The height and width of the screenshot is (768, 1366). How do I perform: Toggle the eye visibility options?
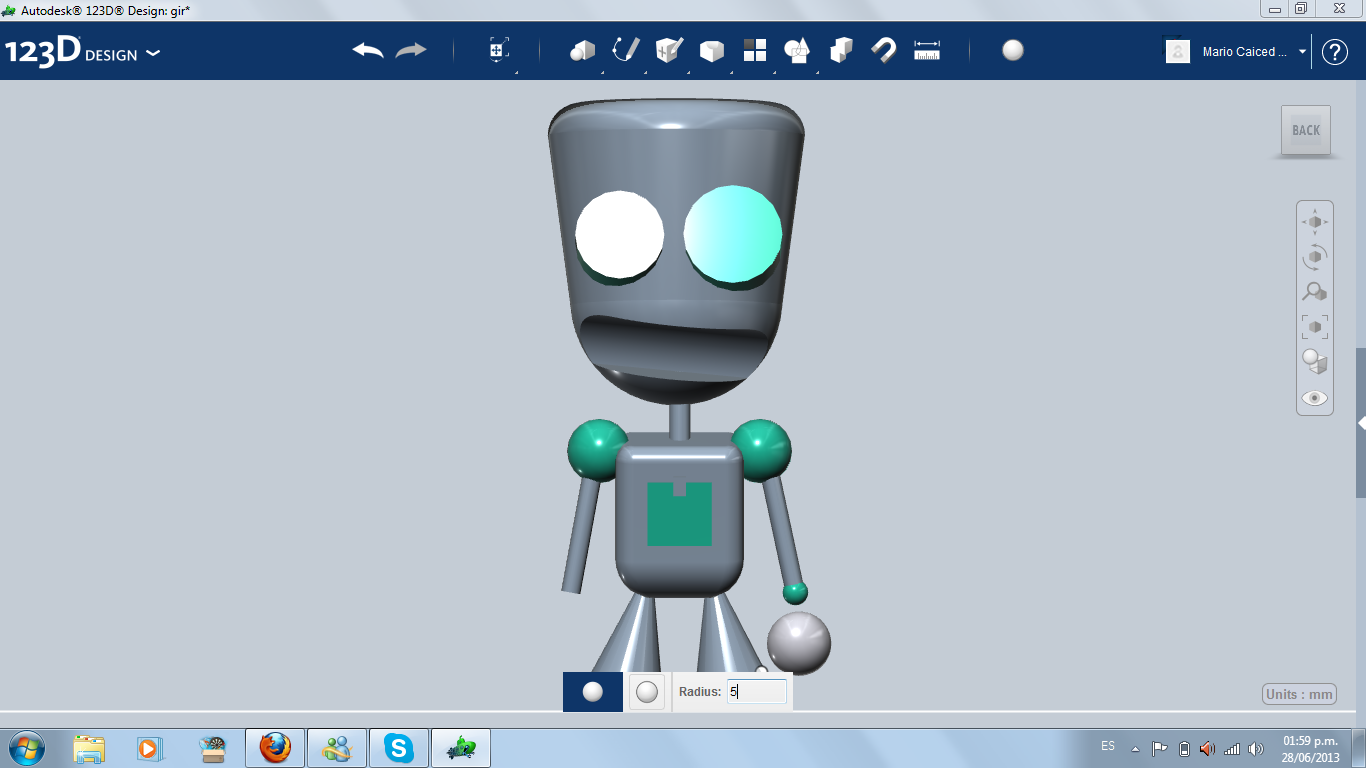click(1315, 398)
